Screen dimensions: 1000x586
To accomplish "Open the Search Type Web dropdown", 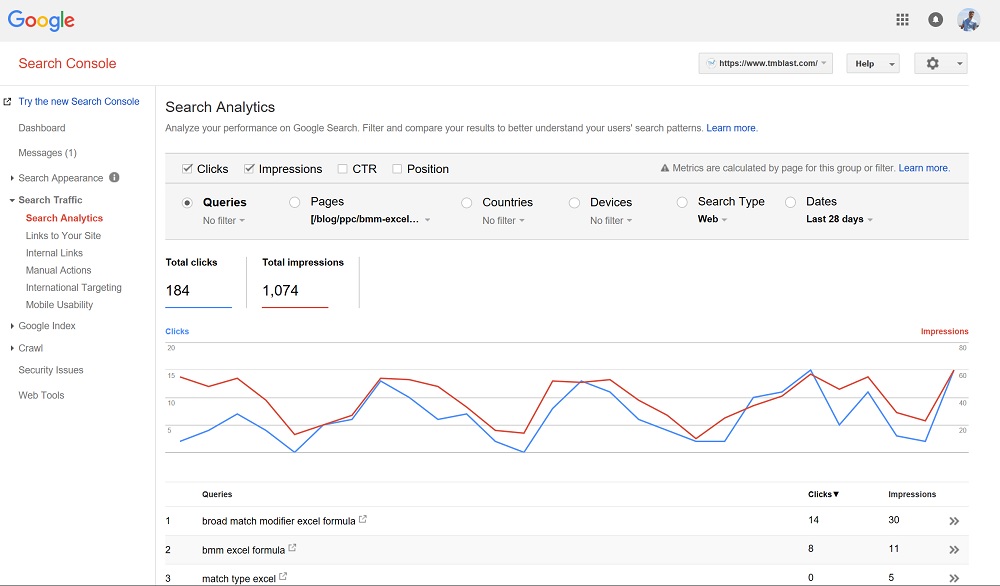I will (x=712, y=219).
